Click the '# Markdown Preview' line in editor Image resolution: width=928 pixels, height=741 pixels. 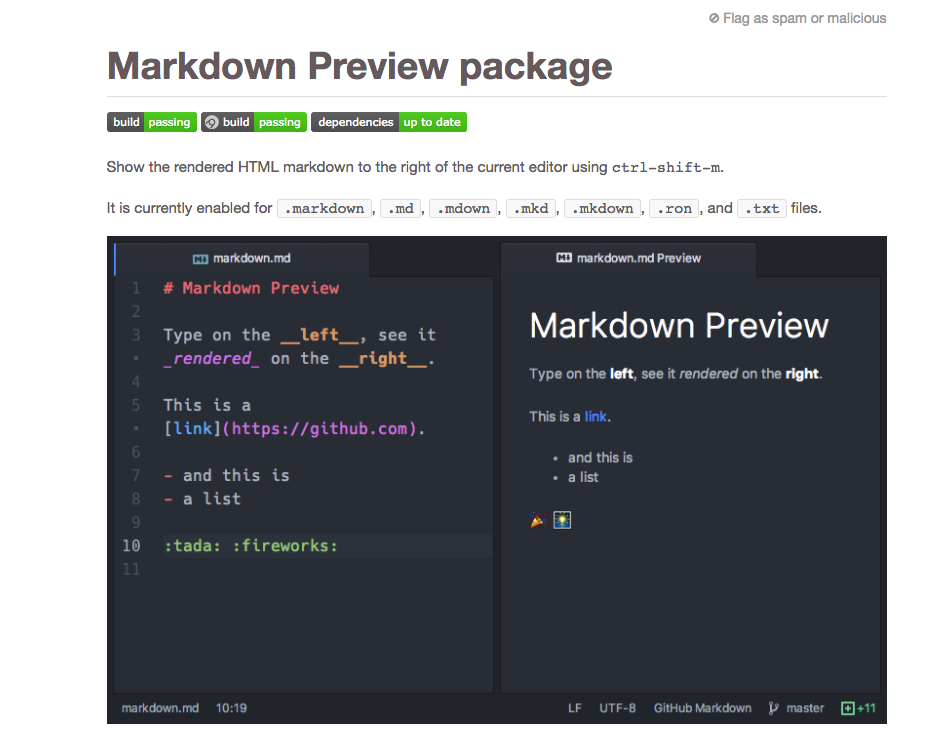251,288
